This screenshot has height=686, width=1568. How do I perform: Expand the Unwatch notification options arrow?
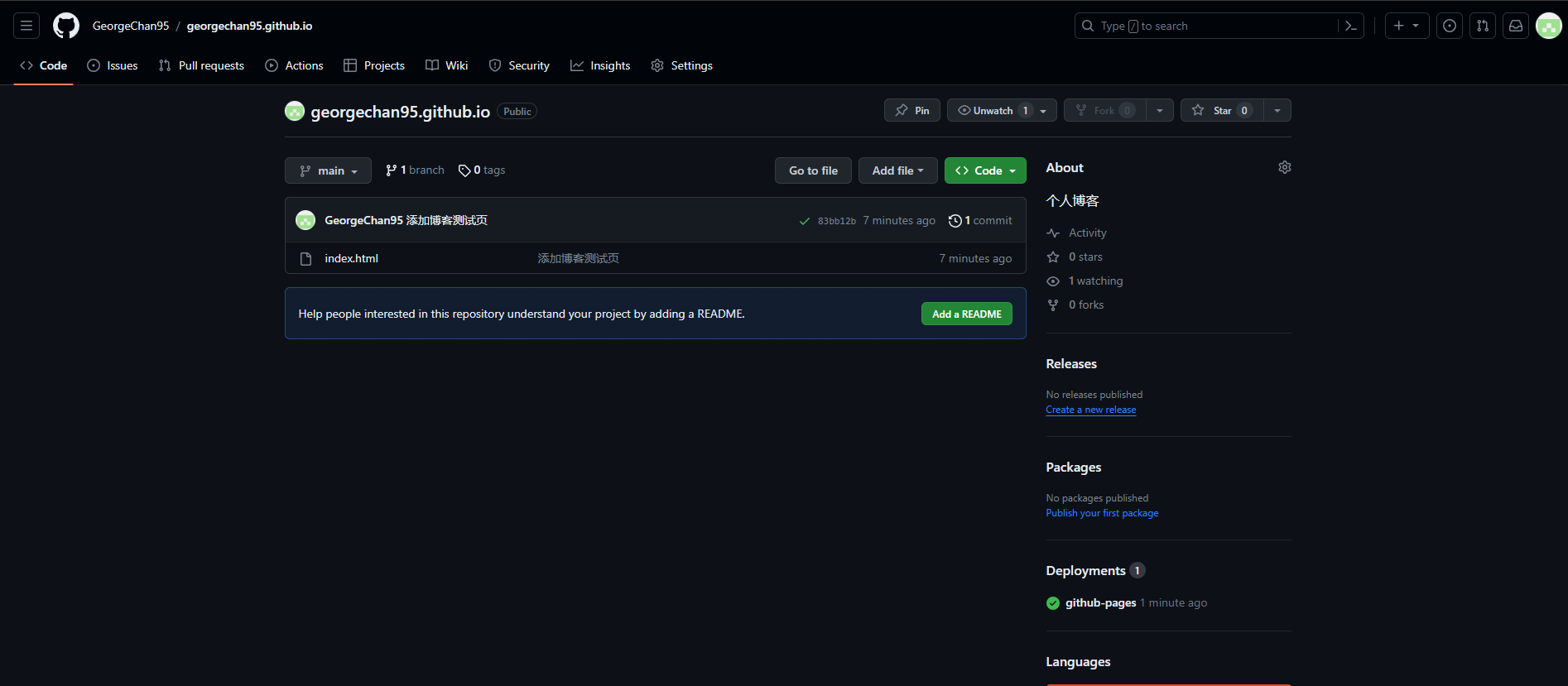pos(1044,110)
